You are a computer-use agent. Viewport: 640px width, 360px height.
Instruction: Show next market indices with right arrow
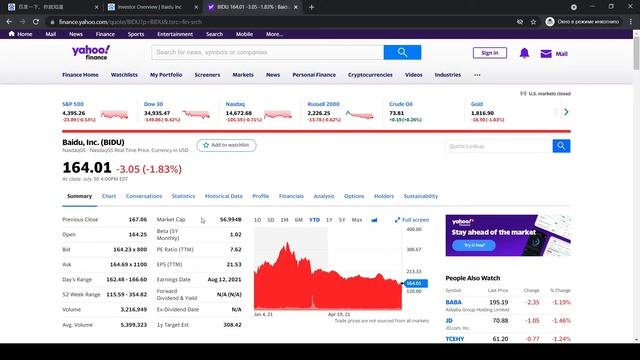(x=566, y=112)
